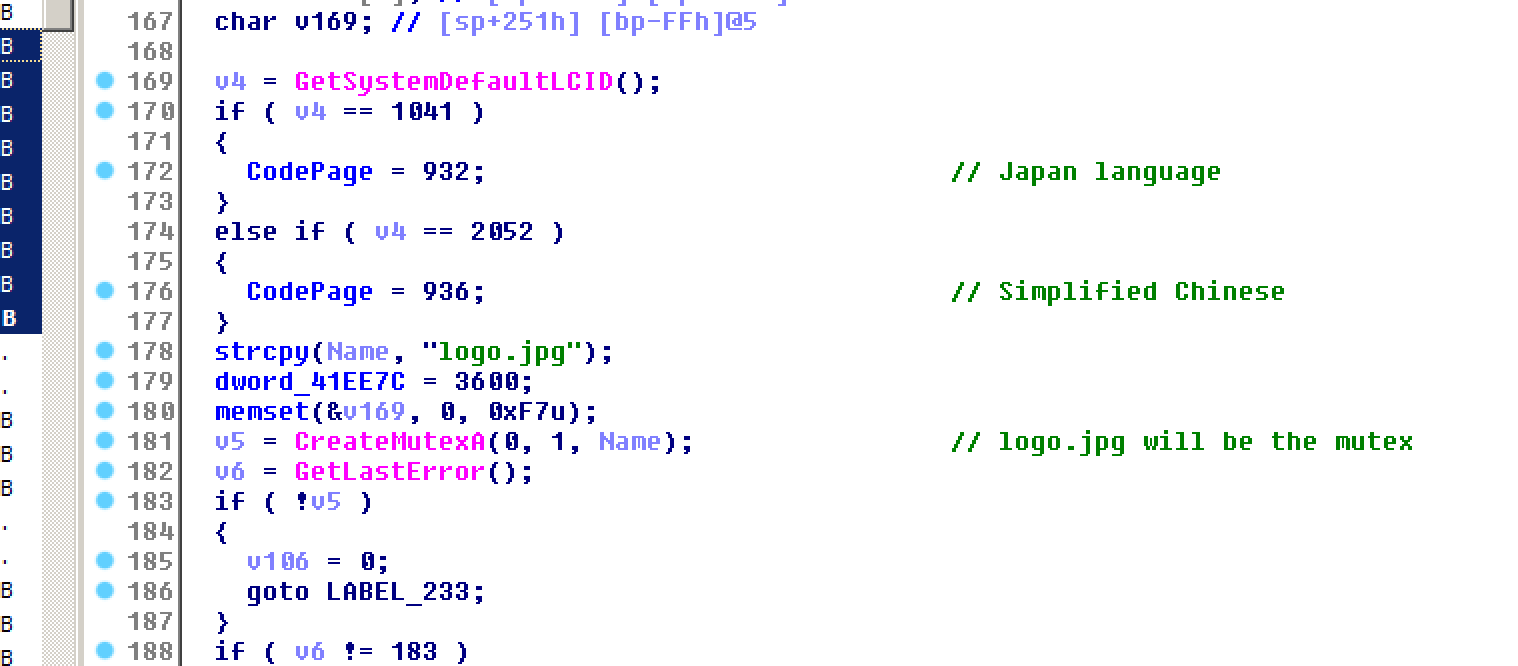
Task: Select the dword_41EE7C global variable
Action: click(310, 382)
